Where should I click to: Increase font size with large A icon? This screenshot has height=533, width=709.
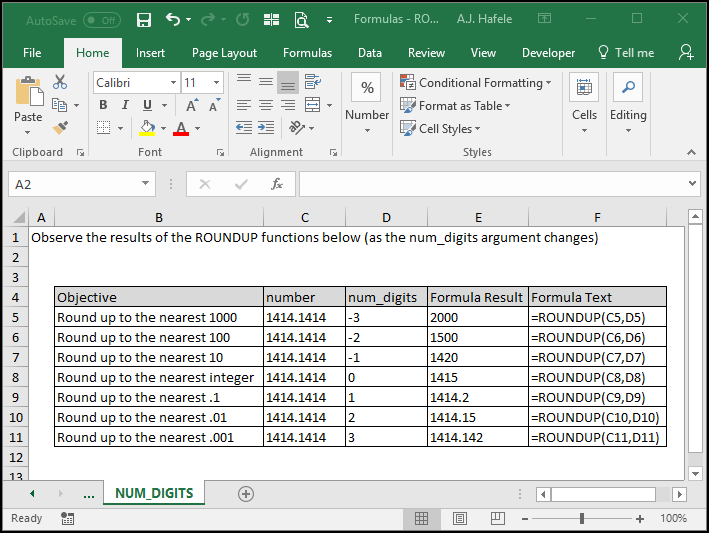tap(192, 105)
